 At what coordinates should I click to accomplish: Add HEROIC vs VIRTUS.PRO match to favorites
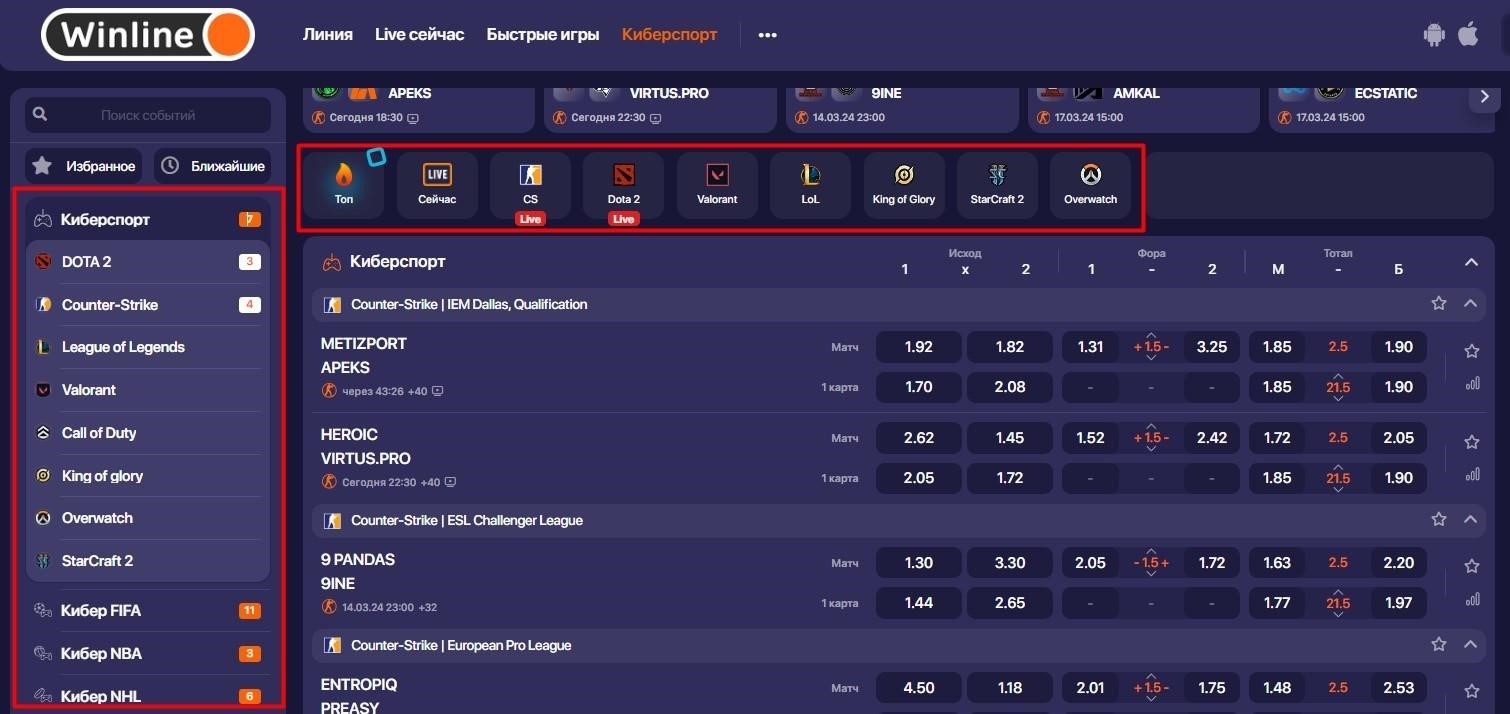click(1472, 442)
